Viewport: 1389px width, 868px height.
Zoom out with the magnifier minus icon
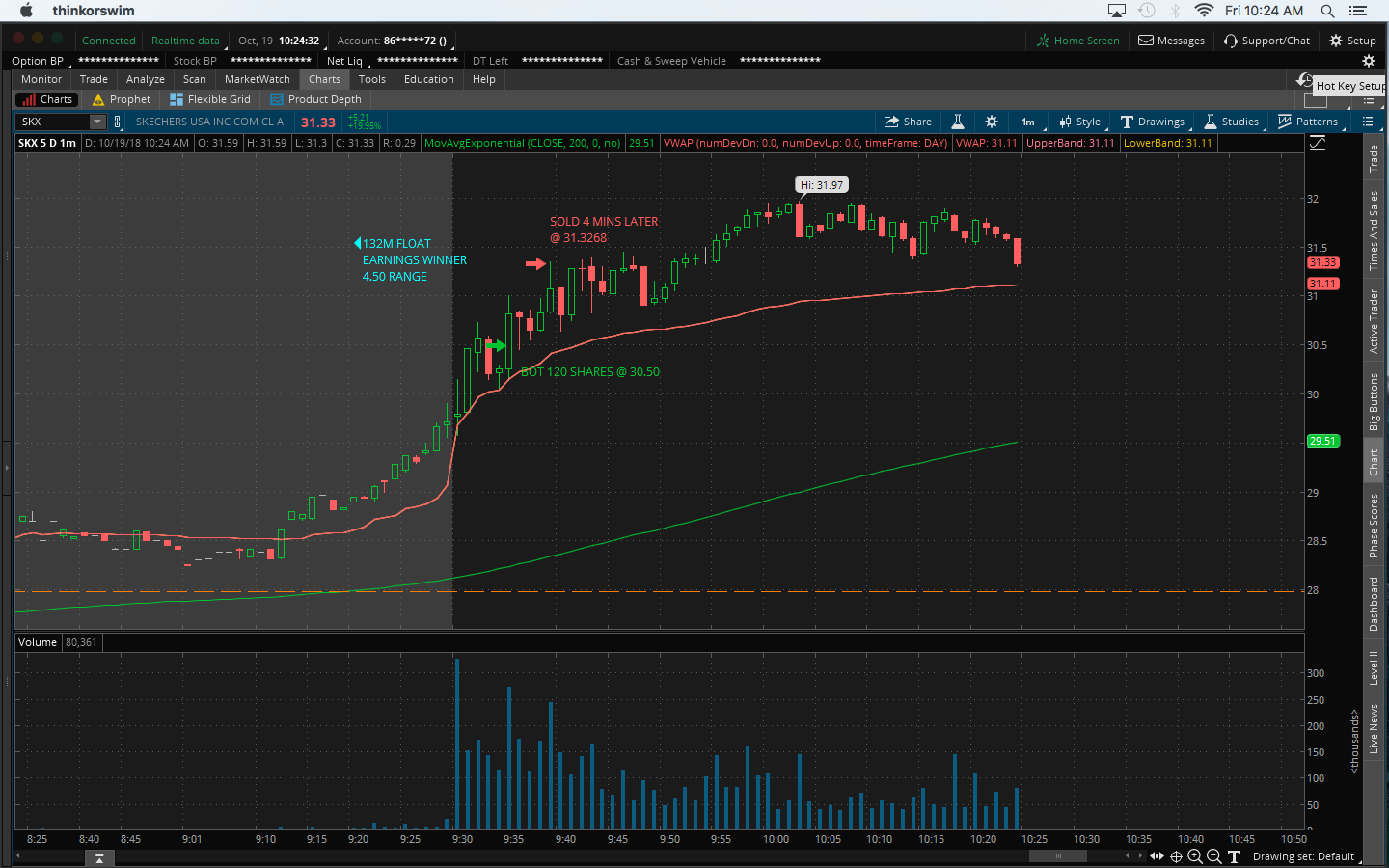(x=1214, y=856)
